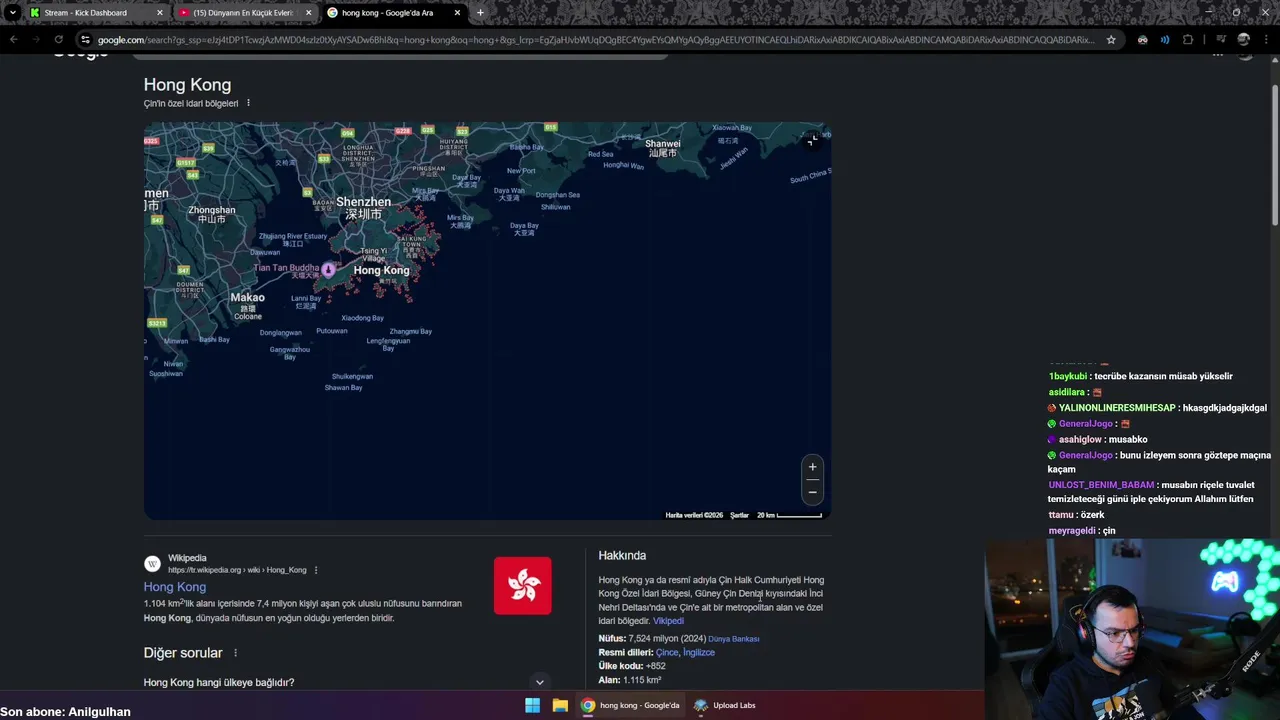1280x720 pixels.
Task: Click the 'Alan: 1.115 km²' value
Action: click(630, 680)
